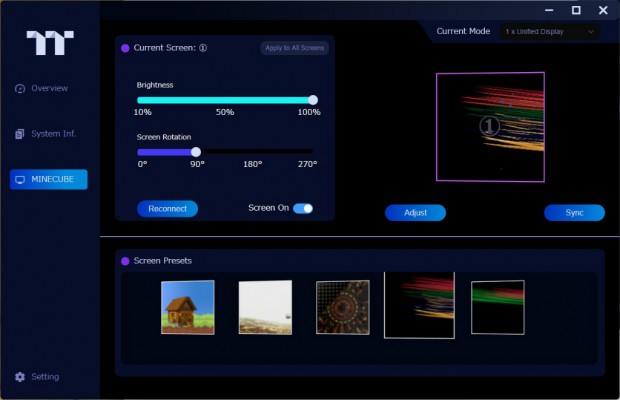Set Screen Rotation slider to 180°

(253, 152)
